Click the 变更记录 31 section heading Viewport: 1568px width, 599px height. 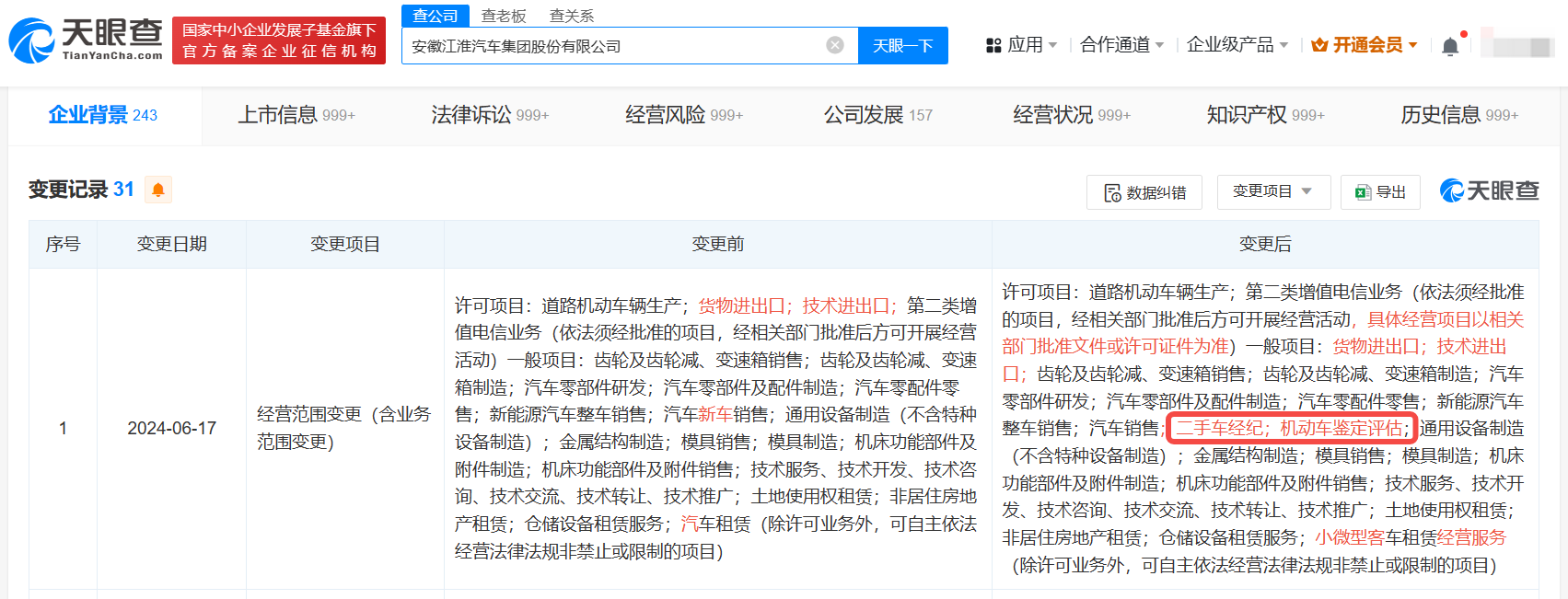(x=81, y=190)
